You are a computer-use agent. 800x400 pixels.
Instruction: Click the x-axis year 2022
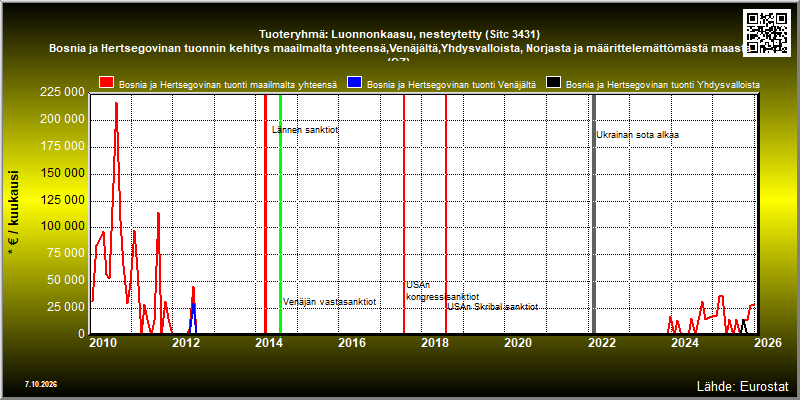(602, 343)
